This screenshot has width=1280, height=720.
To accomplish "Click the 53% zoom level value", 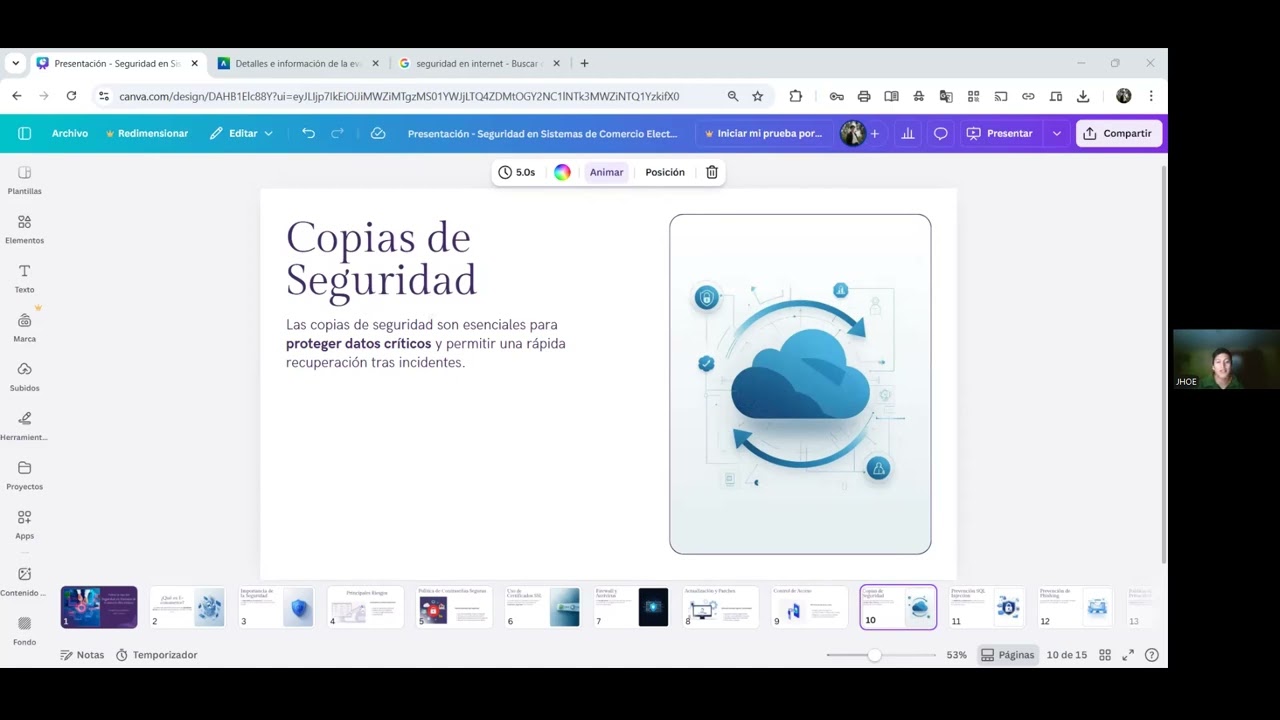I will click(x=957, y=655).
